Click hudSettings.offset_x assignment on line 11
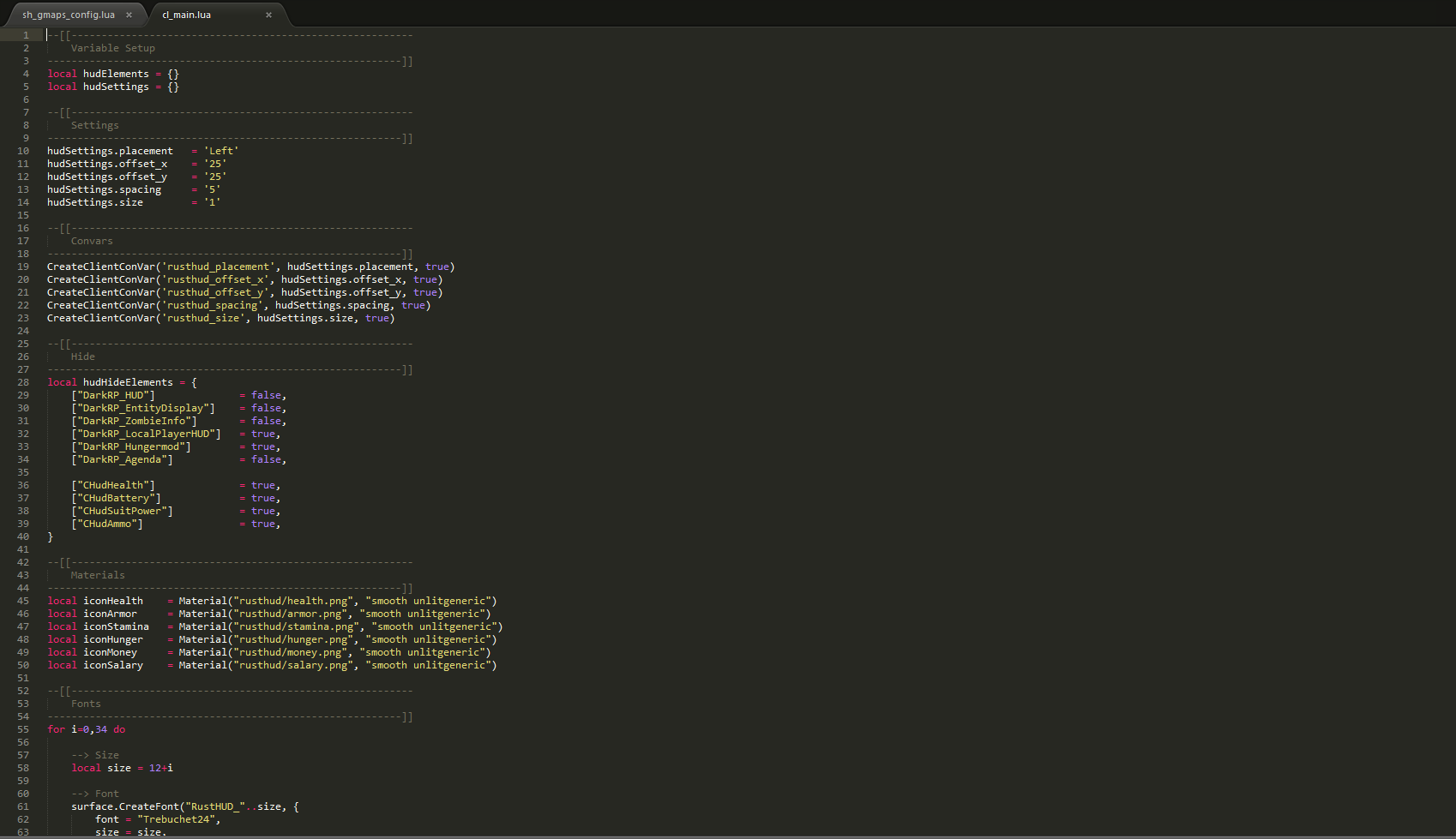The height and width of the screenshot is (839, 1456). pos(137,164)
